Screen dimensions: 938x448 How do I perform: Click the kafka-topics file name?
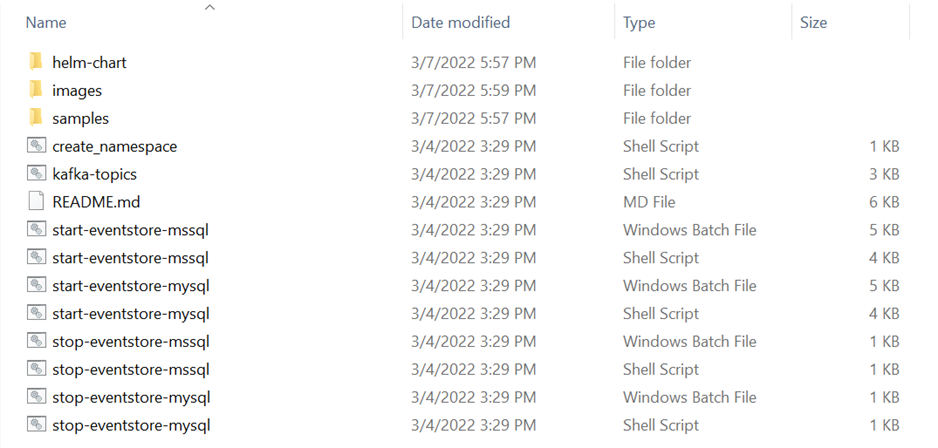pyautogui.click(x=94, y=174)
